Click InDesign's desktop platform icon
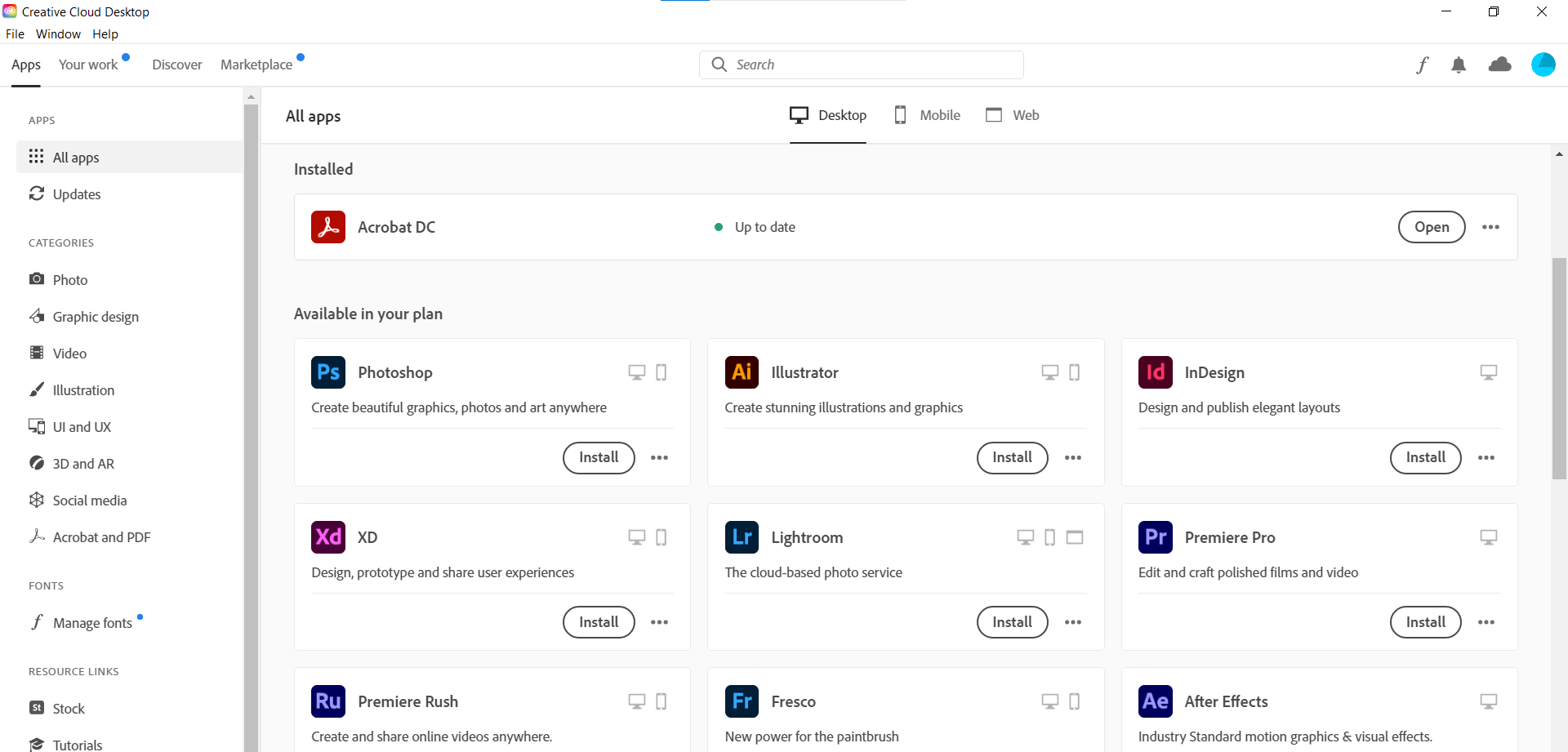 1489,372
